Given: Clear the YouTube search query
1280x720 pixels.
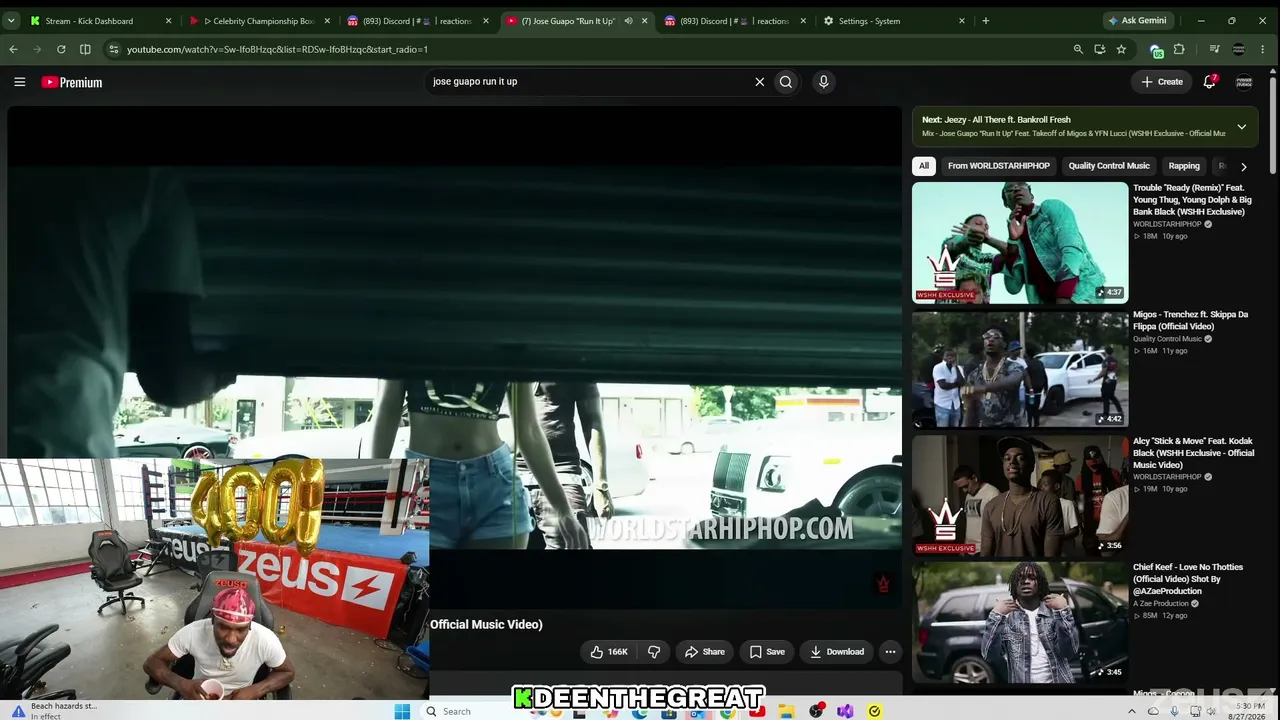Looking at the screenshot, I should tap(759, 82).
